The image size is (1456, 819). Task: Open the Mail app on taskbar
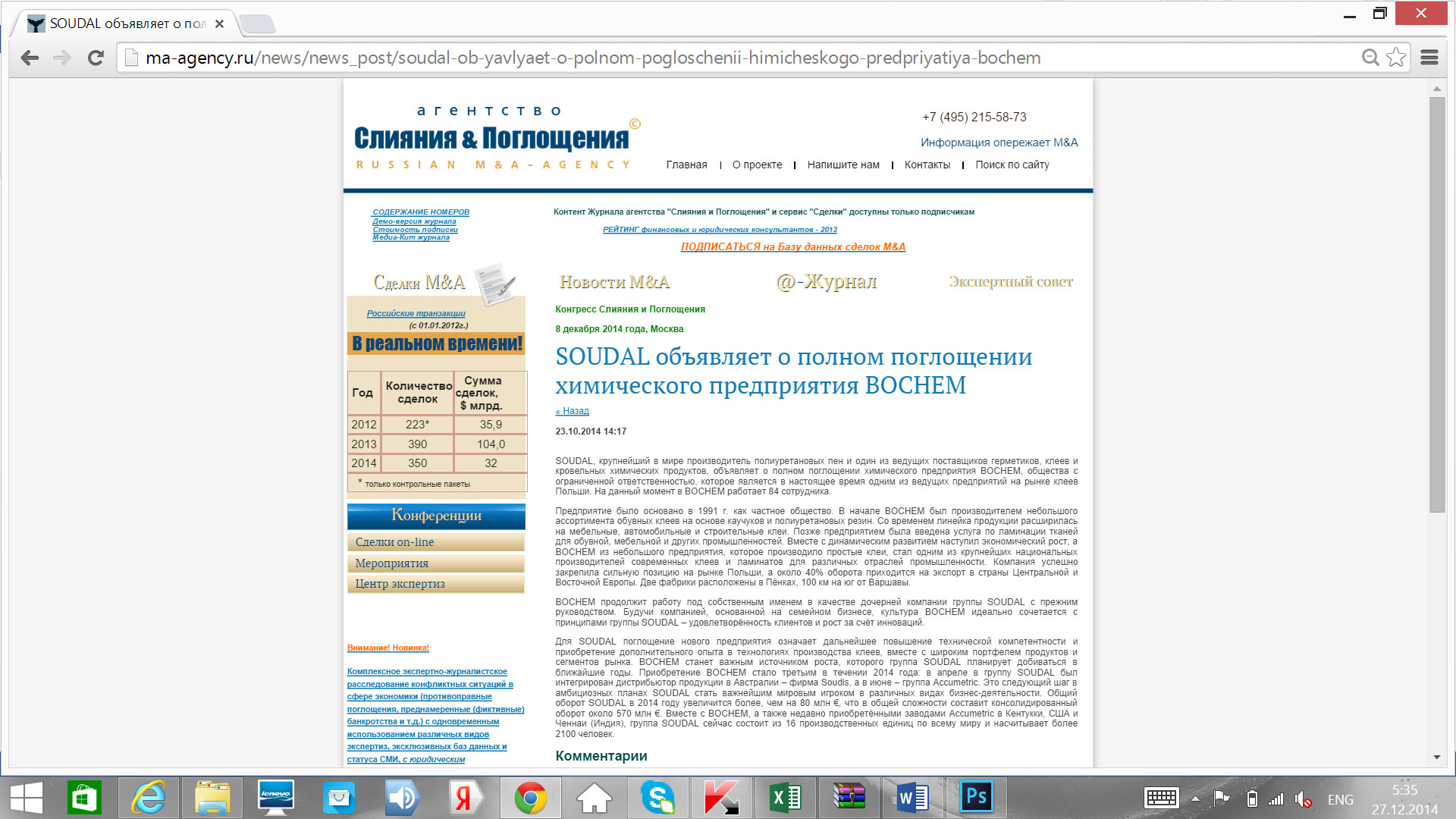tap(339, 799)
